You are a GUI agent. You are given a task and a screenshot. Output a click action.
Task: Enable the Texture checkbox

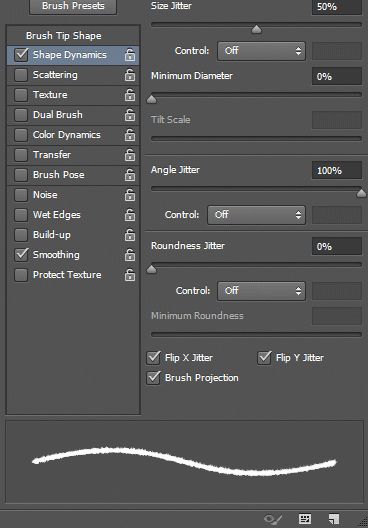click(x=21, y=95)
